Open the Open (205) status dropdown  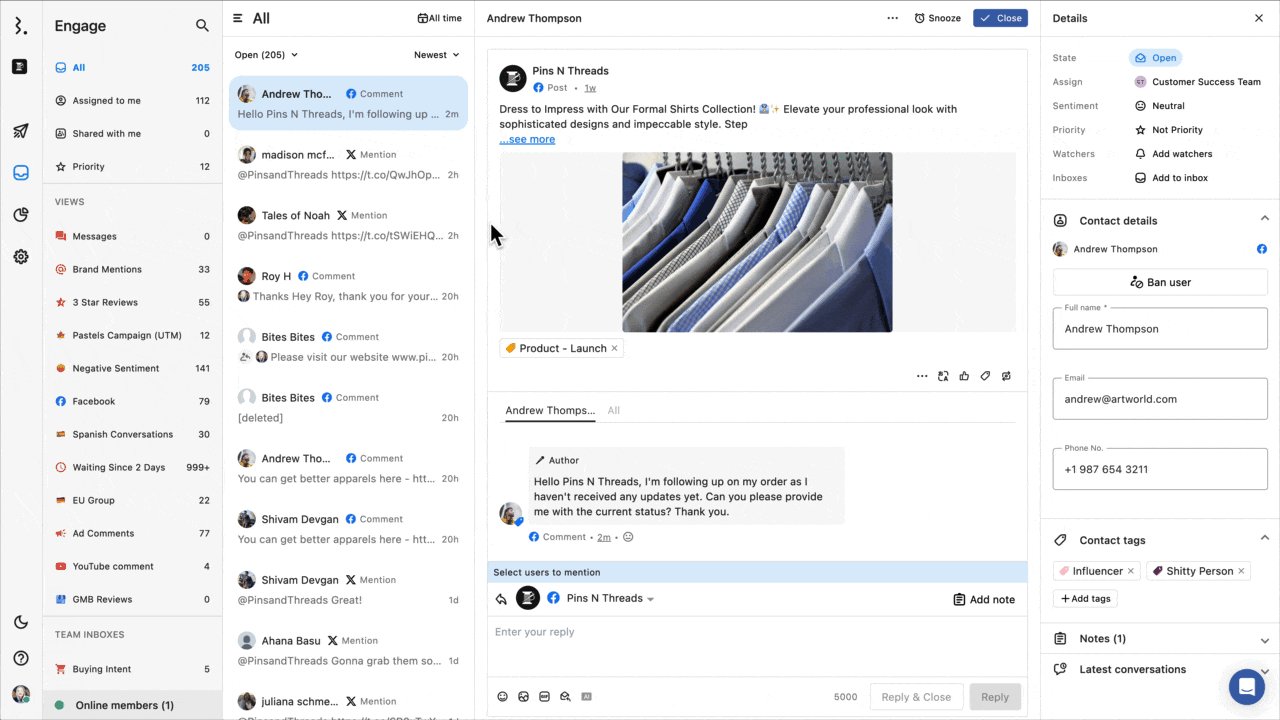tap(266, 55)
